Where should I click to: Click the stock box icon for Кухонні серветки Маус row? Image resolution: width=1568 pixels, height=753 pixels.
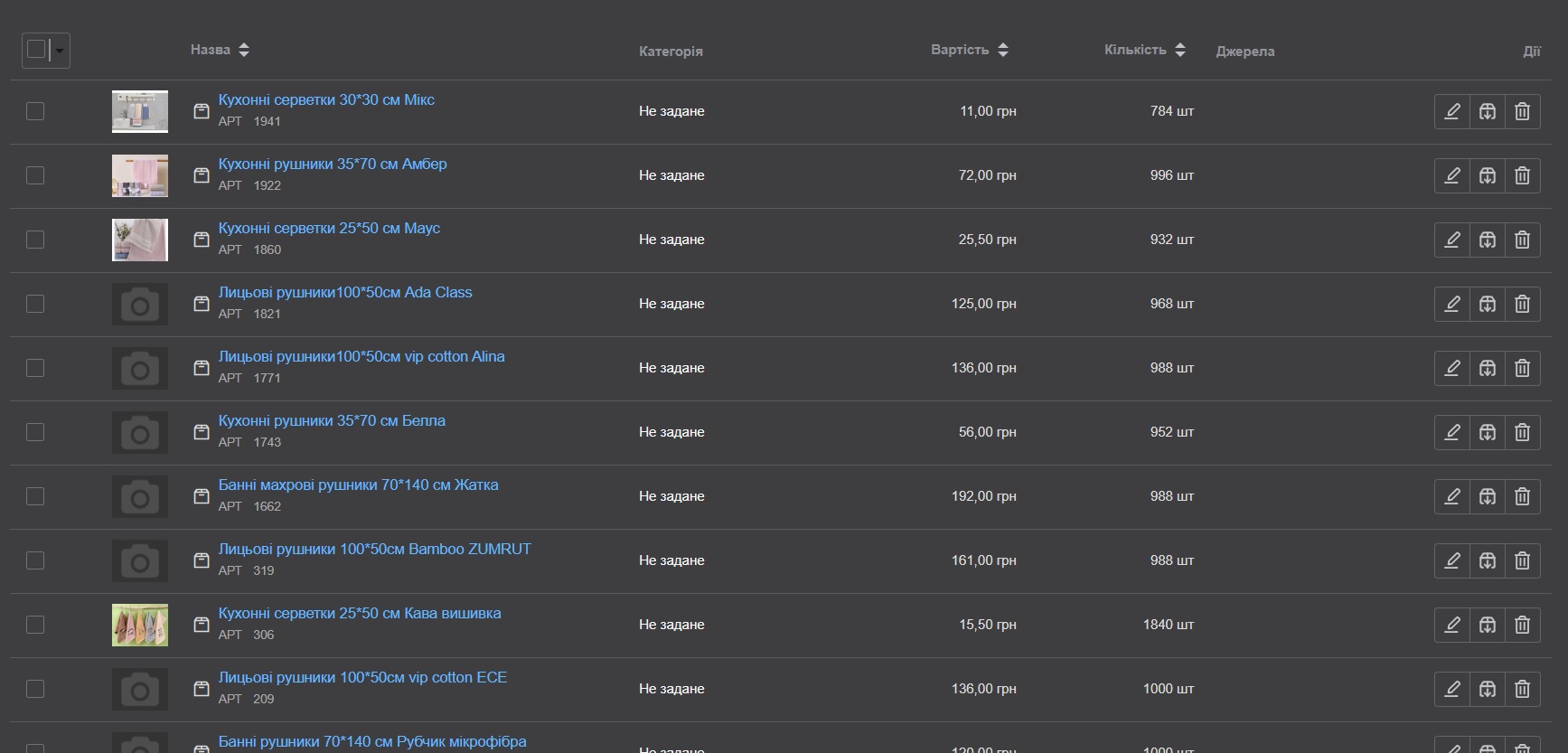click(x=1487, y=240)
